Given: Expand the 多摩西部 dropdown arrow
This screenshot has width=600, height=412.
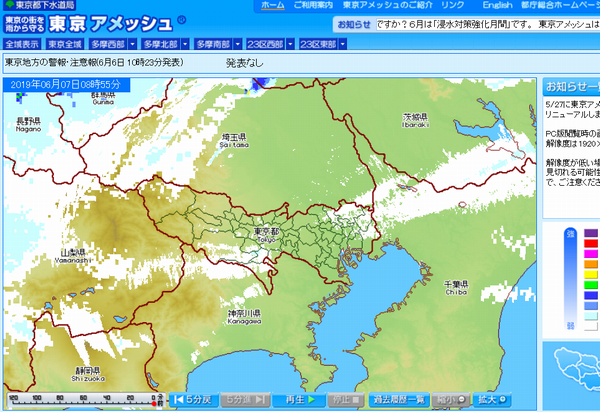Looking at the screenshot, I should pos(132,44).
